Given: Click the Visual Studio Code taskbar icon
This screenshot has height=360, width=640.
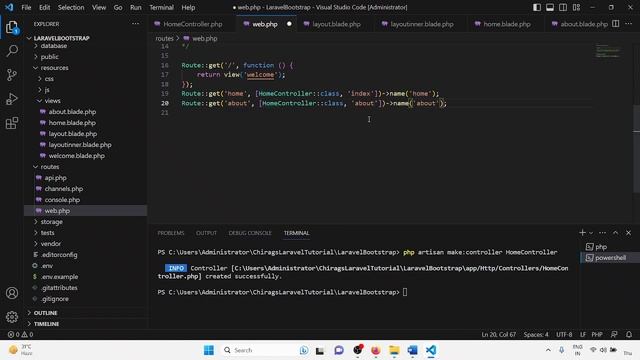Looking at the screenshot, I should (431, 350).
